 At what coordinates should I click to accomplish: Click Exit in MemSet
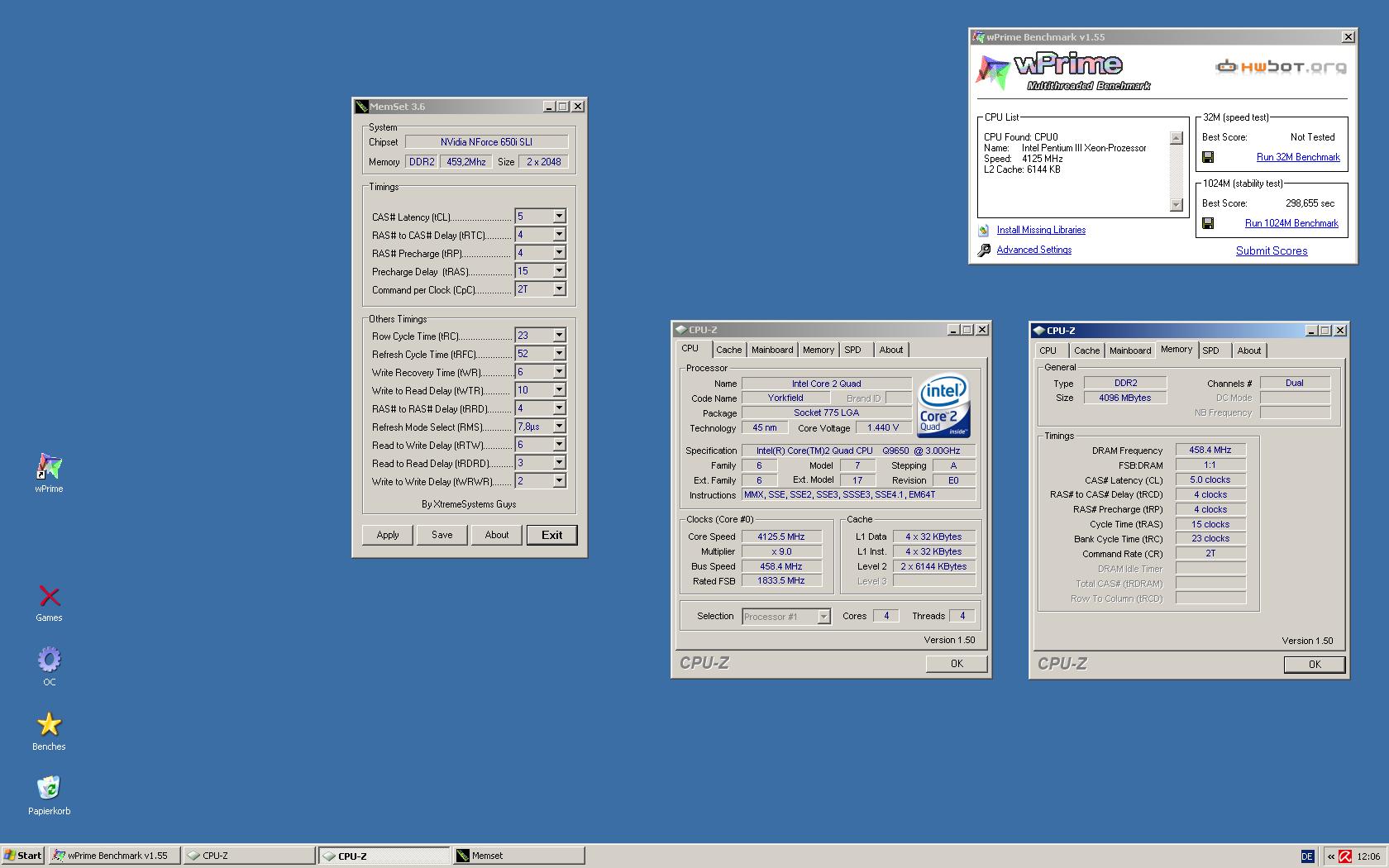tap(552, 535)
